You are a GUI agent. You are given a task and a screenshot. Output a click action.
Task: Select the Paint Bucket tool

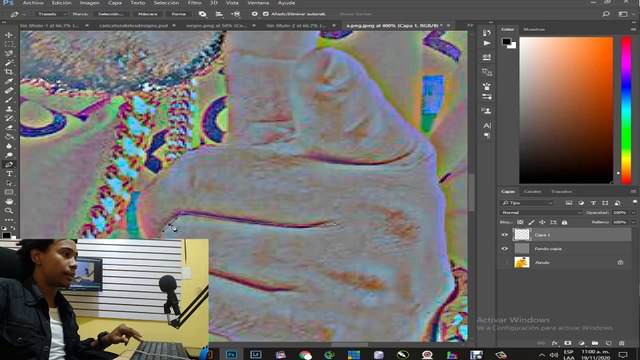[x=9, y=137]
